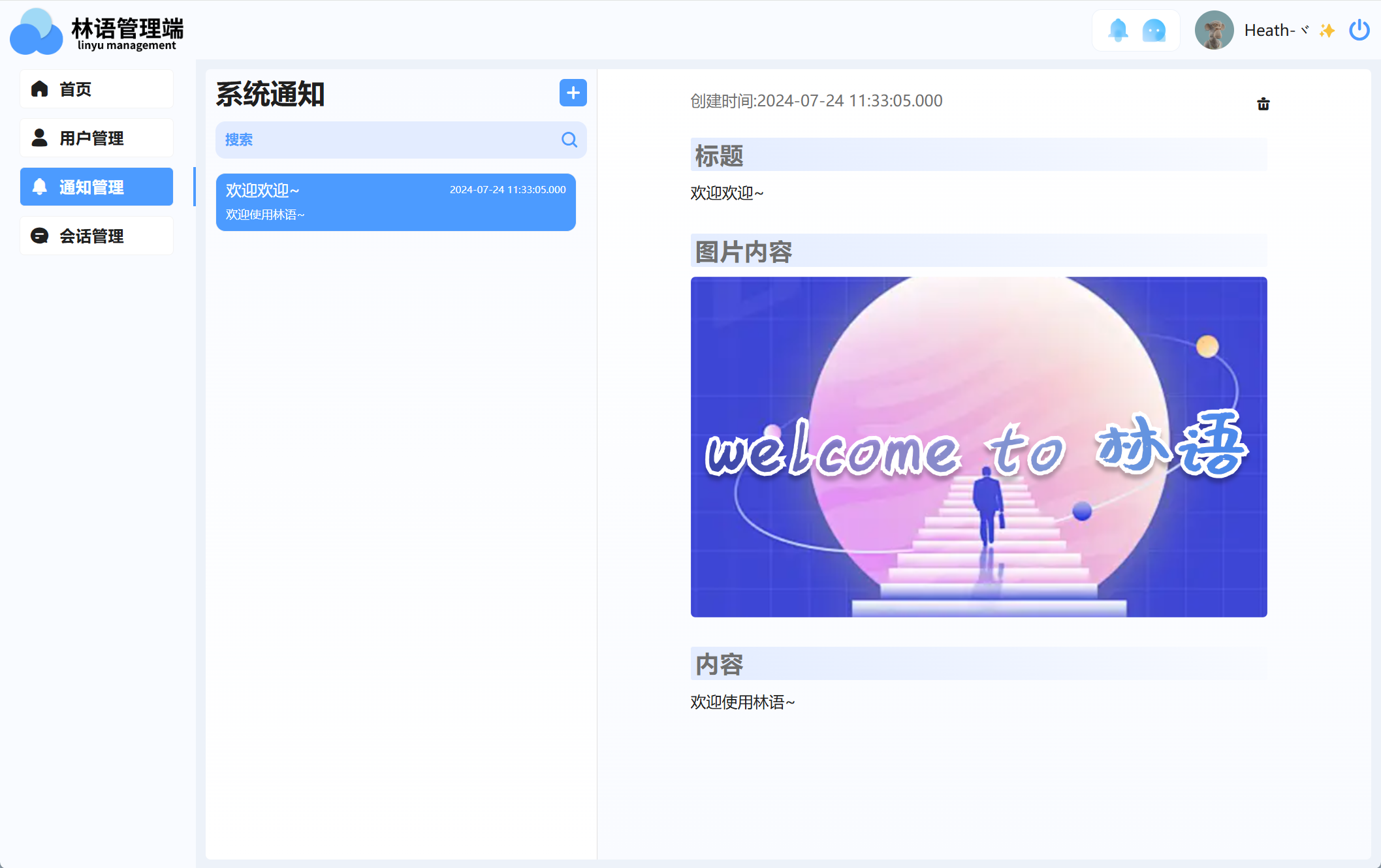Click the content text 欢迎使用林语~ in detail pane
Image resolution: width=1381 pixels, height=868 pixels.
coord(742,702)
